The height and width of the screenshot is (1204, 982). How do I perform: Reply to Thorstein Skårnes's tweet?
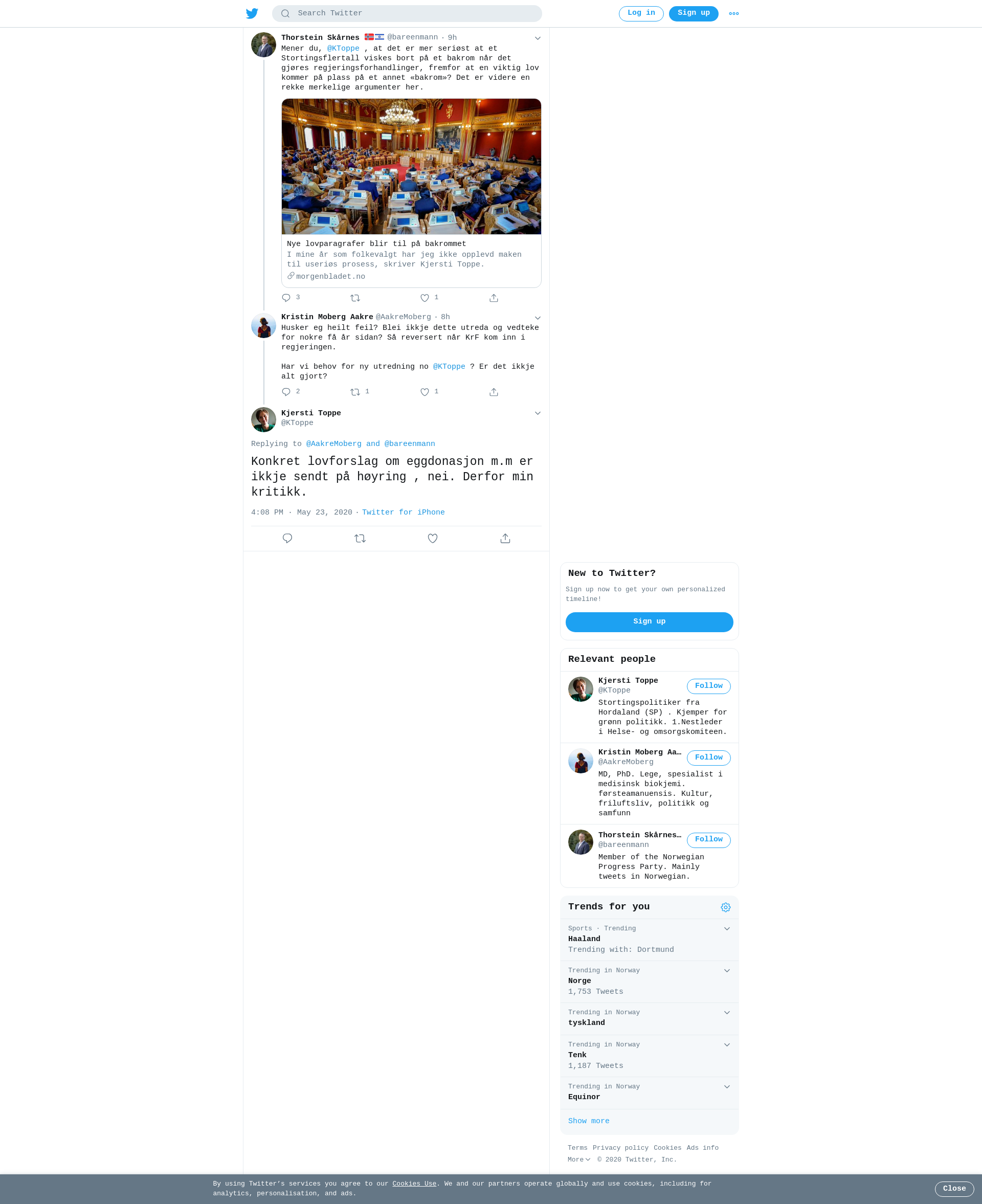click(x=286, y=298)
